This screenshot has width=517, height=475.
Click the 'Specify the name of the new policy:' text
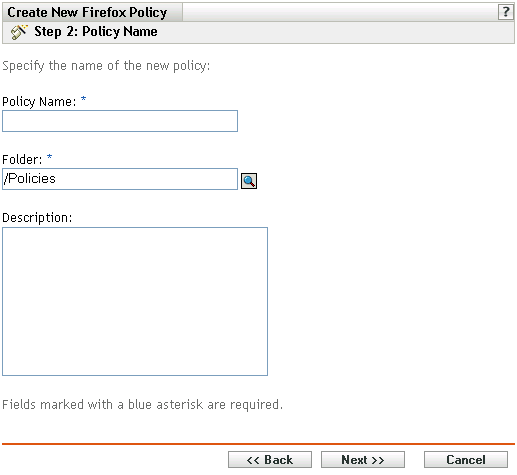(106, 66)
